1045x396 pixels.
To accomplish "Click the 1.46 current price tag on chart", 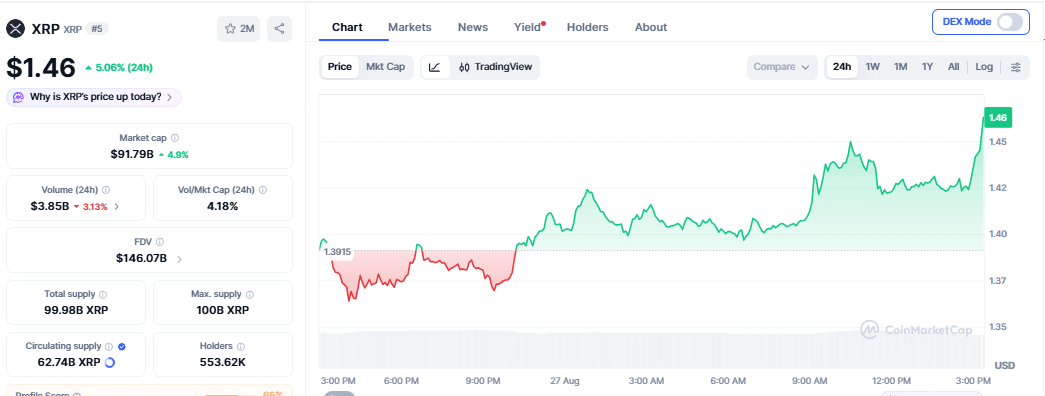I will 998,118.
